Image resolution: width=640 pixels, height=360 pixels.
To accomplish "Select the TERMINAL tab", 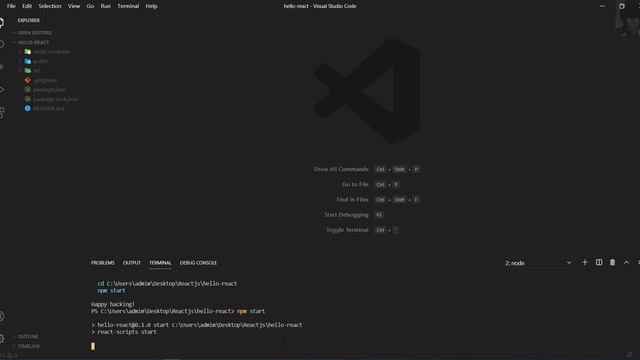I will [x=160, y=263].
